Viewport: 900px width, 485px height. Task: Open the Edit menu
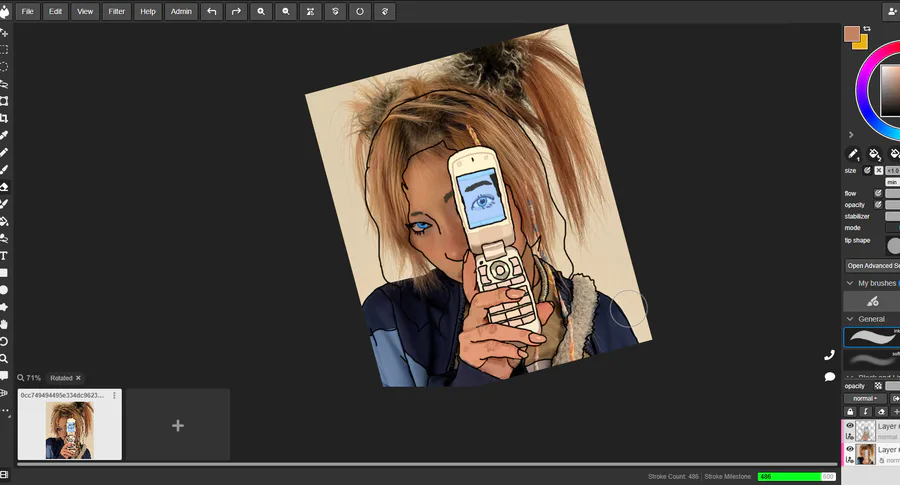[x=55, y=11]
